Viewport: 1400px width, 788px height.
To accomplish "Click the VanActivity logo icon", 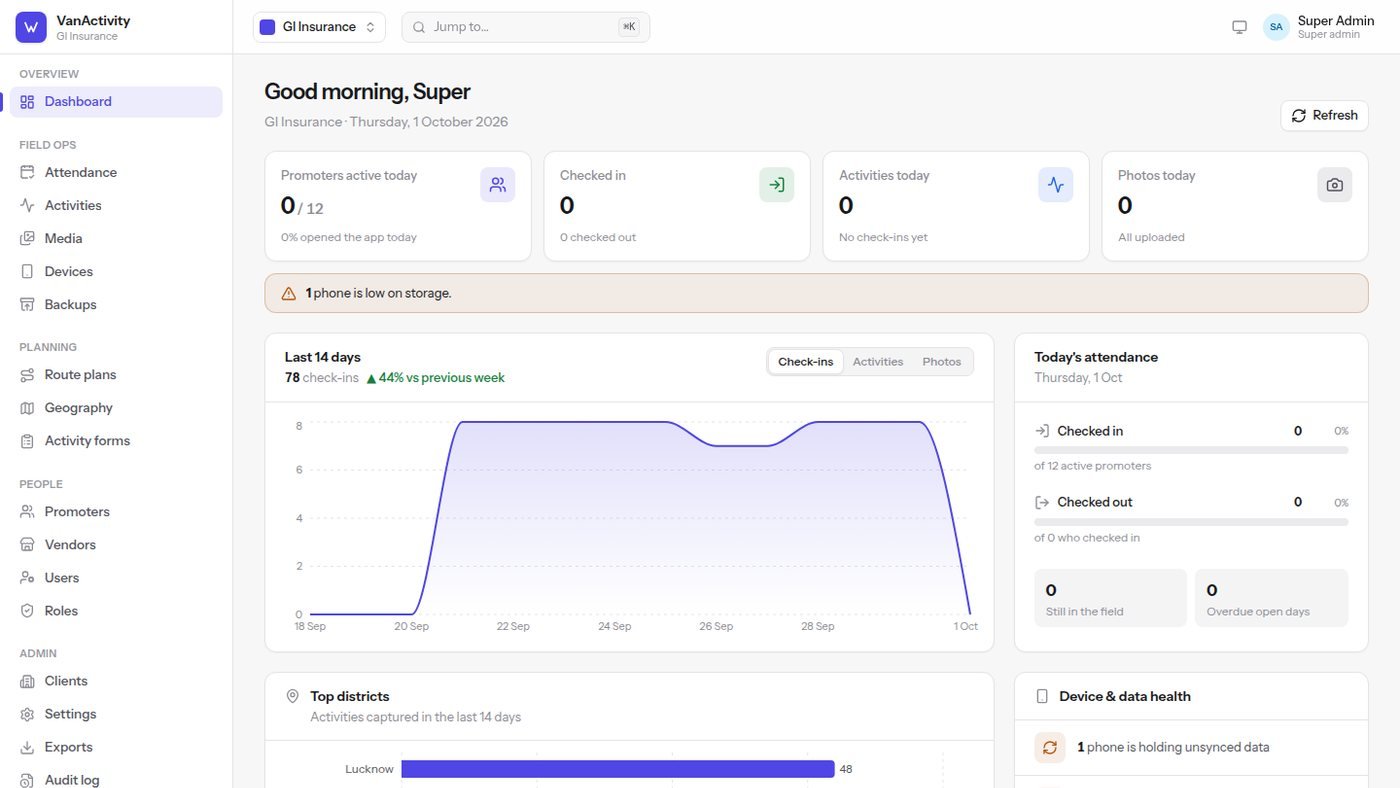I will tap(31, 27).
